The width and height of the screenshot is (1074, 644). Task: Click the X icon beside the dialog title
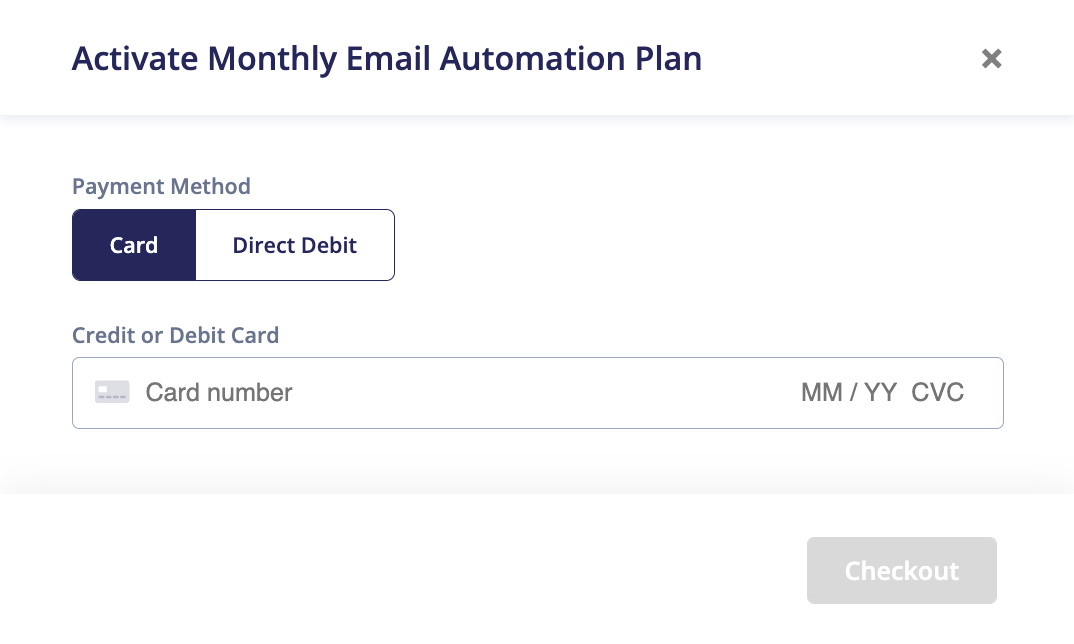point(991,58)
